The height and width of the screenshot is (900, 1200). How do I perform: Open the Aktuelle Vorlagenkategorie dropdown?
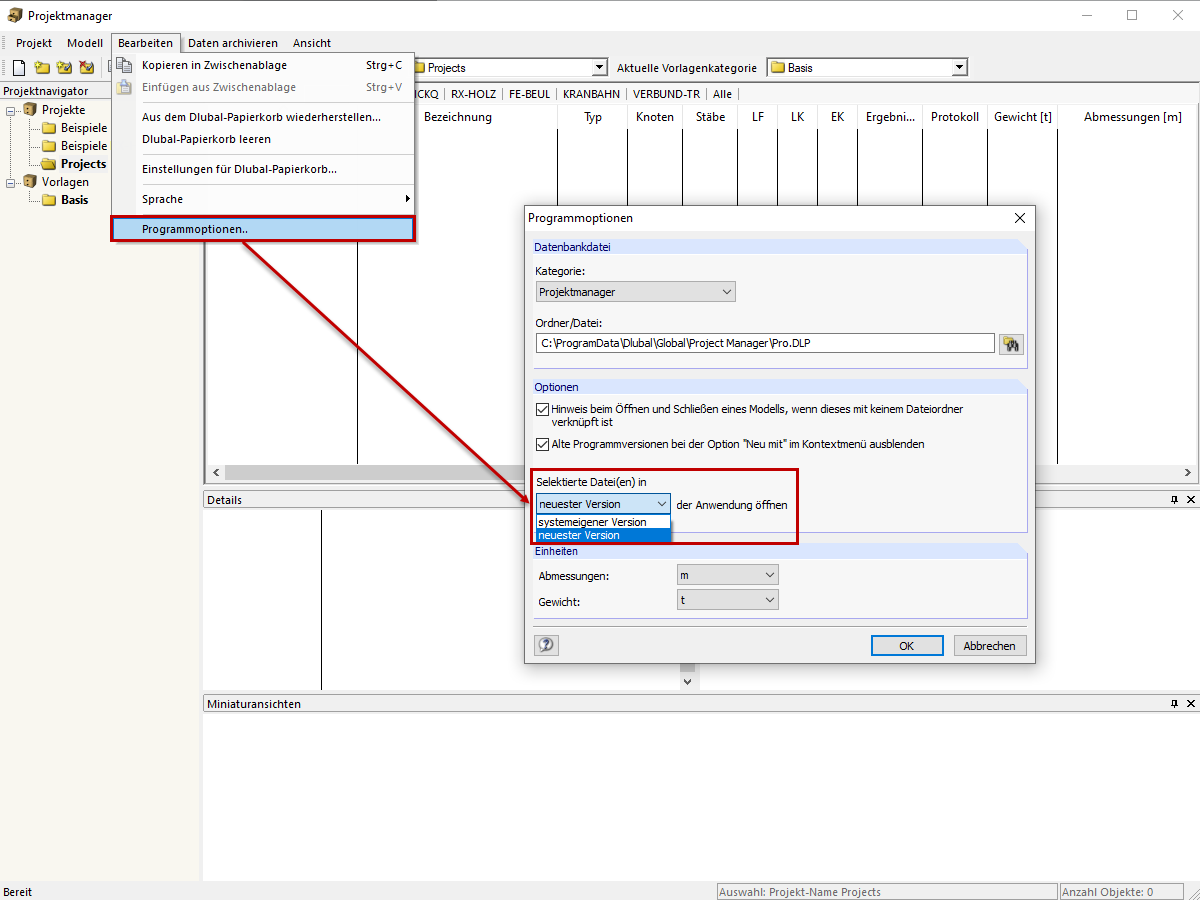(x=959, y=67)
